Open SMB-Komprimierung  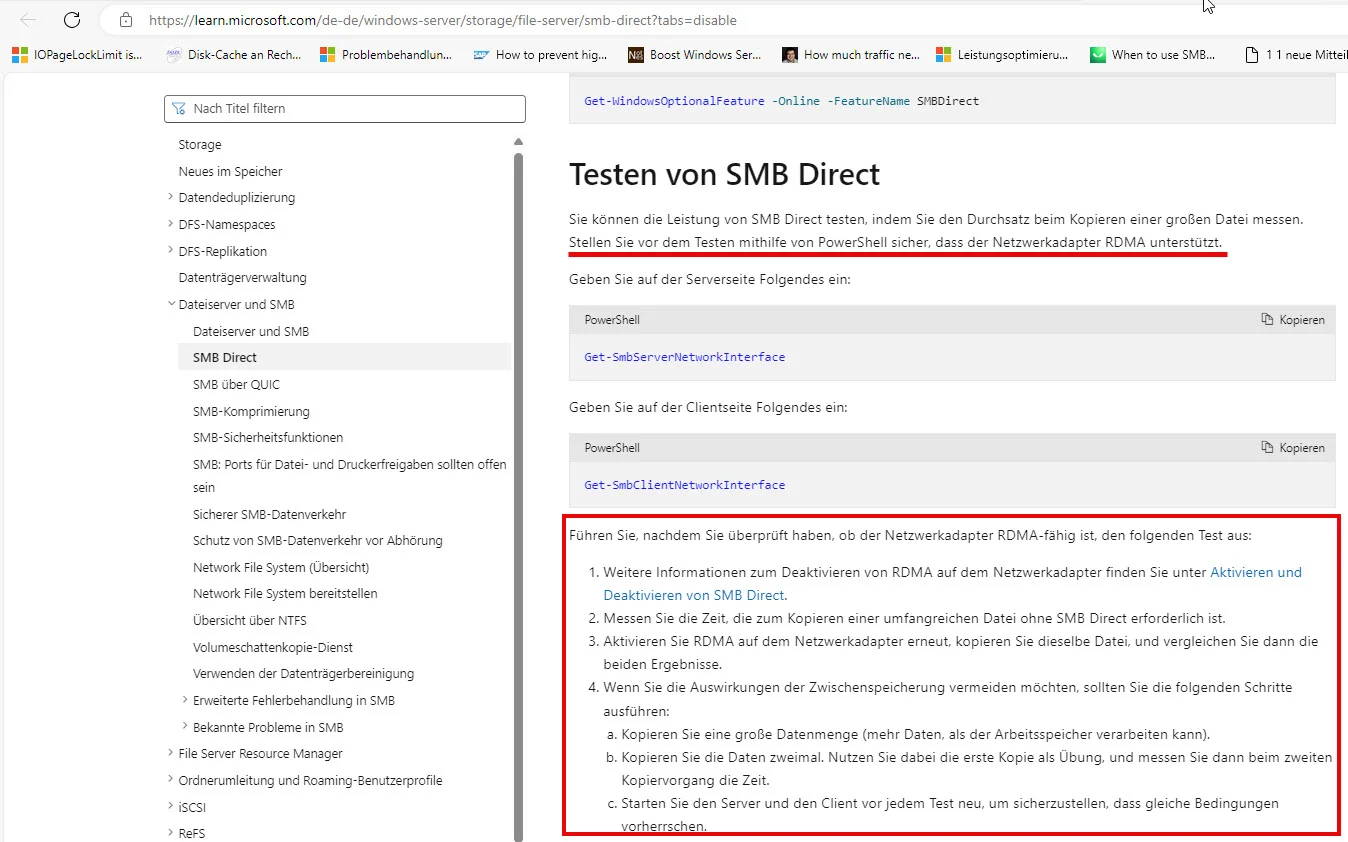pos(251,411)
